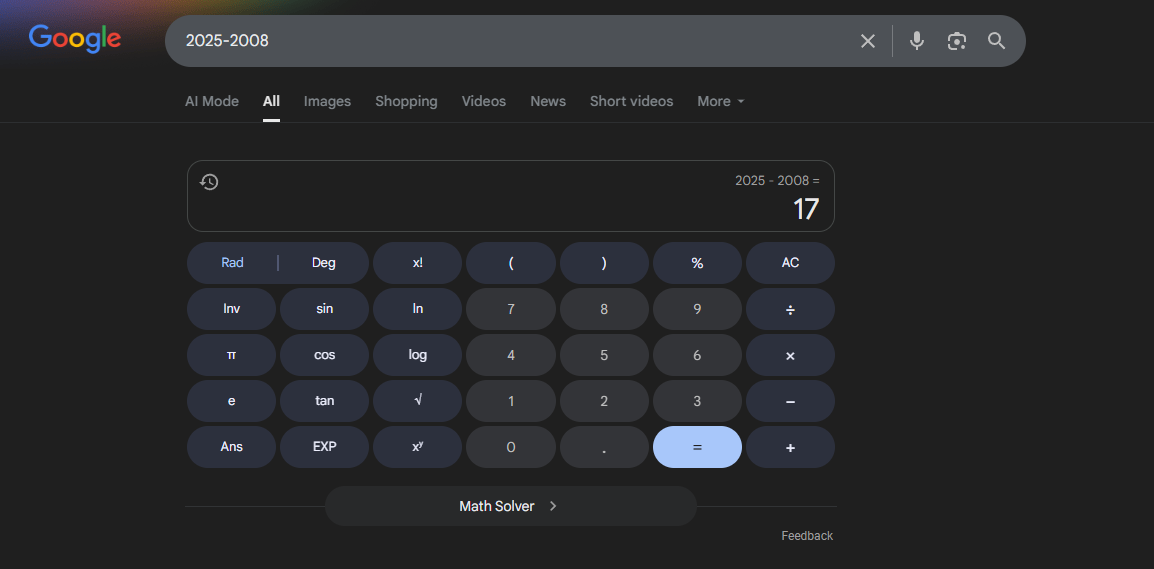Screen dimensions: 1154x569
Task: Click the result 17 in calculator display
Action: pos(806,209)
